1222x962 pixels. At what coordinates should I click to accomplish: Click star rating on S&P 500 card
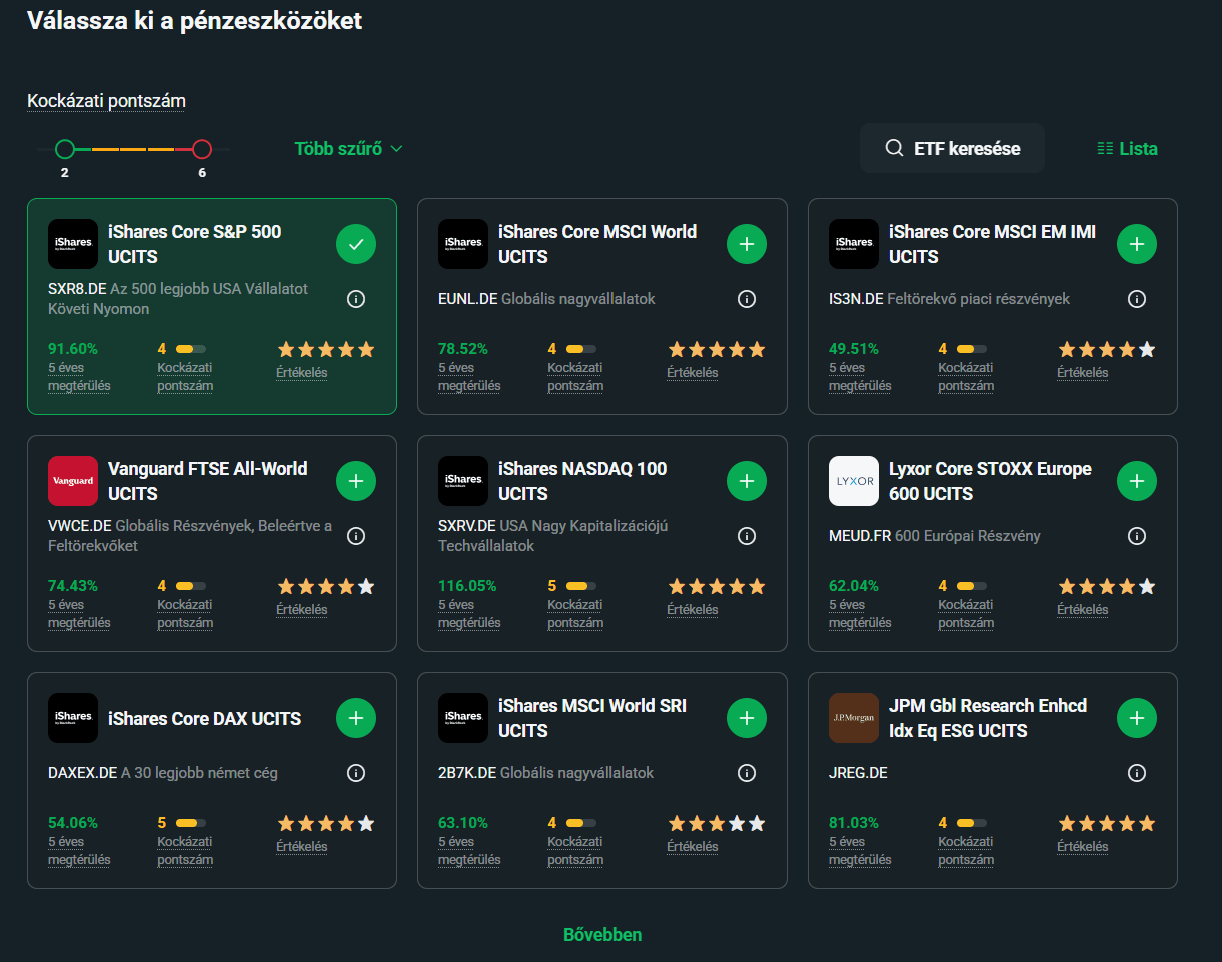pyautogui.click(x=326, y=349)
